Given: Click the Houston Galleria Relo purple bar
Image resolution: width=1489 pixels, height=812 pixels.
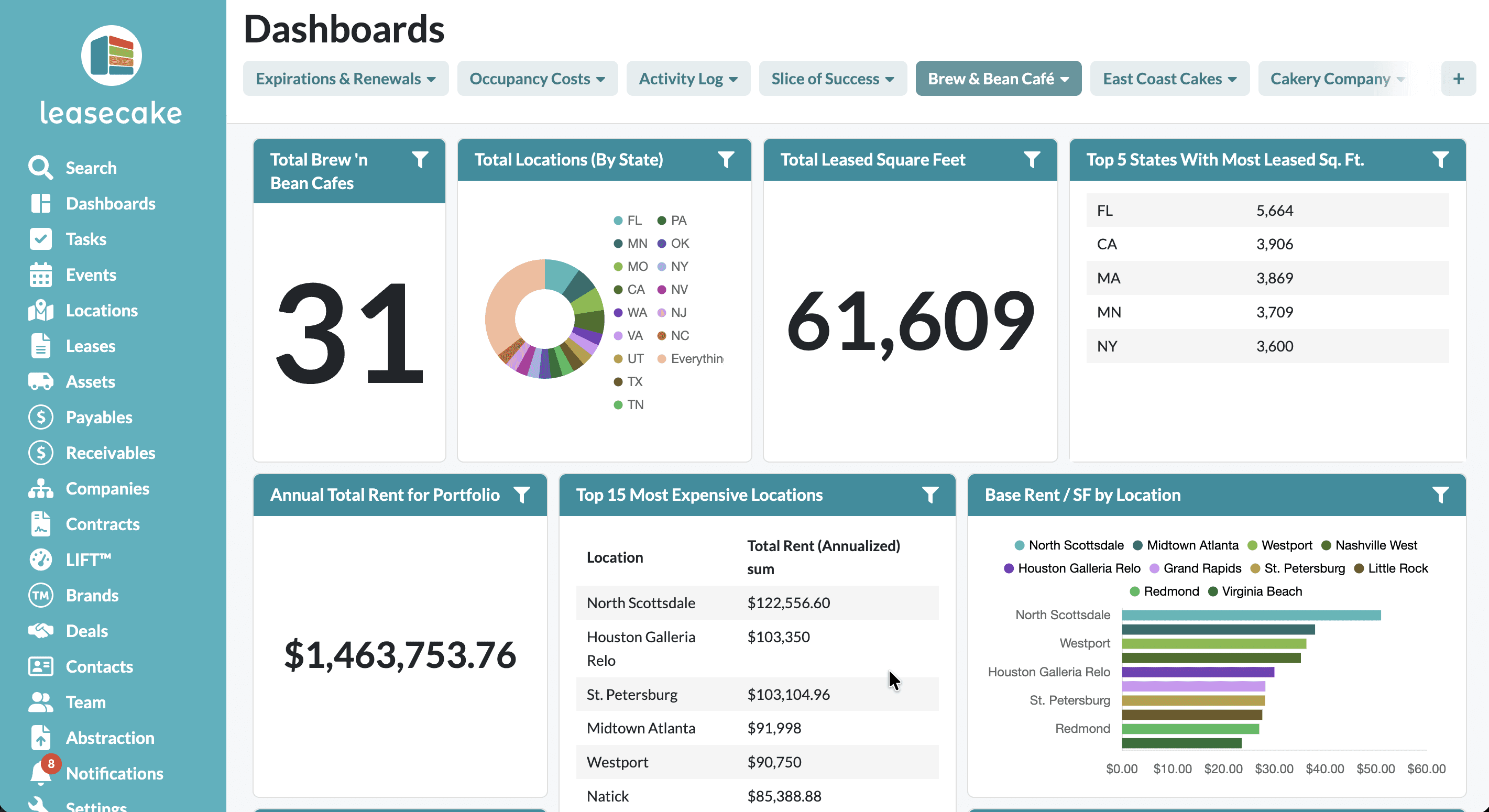Looking at the screenshot, I should click(x=1198, y=672).
